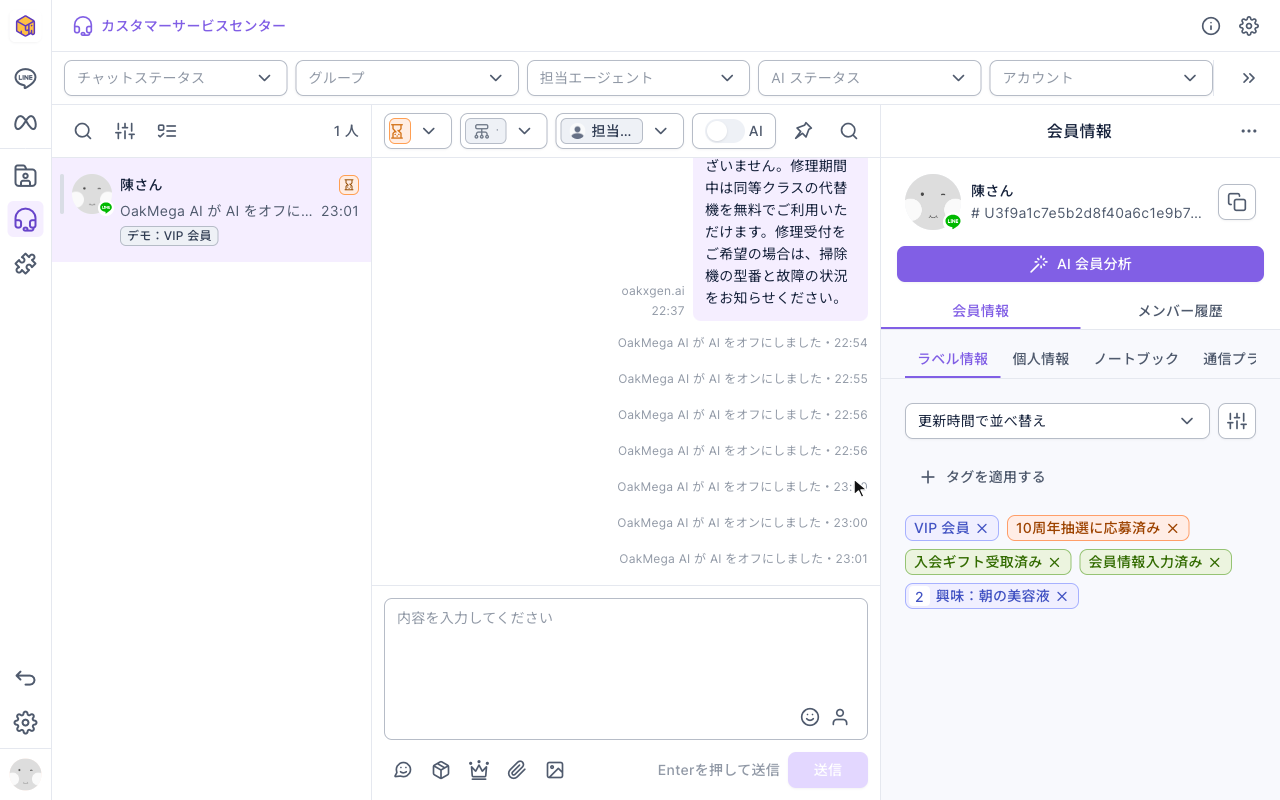The width and height of the screenshot is (1280, 800).
Task: Remove the 10周年抽選に応募済み tag
Action: 1173,528
